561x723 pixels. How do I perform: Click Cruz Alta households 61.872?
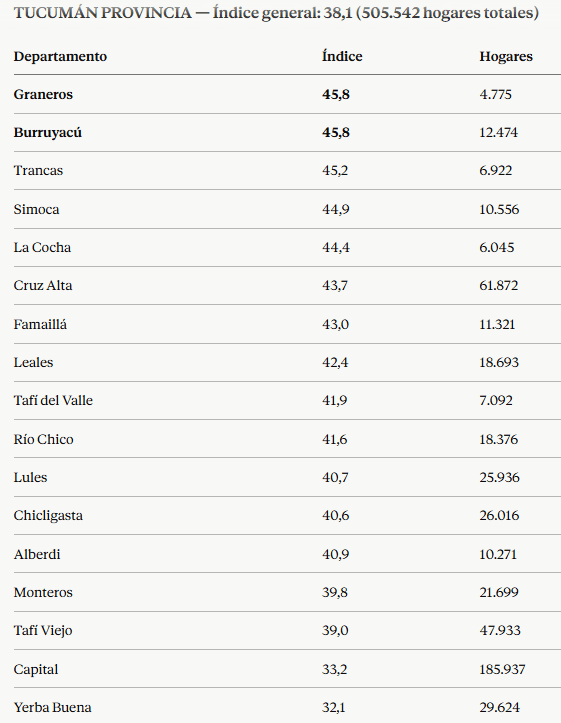pos(498,285)
